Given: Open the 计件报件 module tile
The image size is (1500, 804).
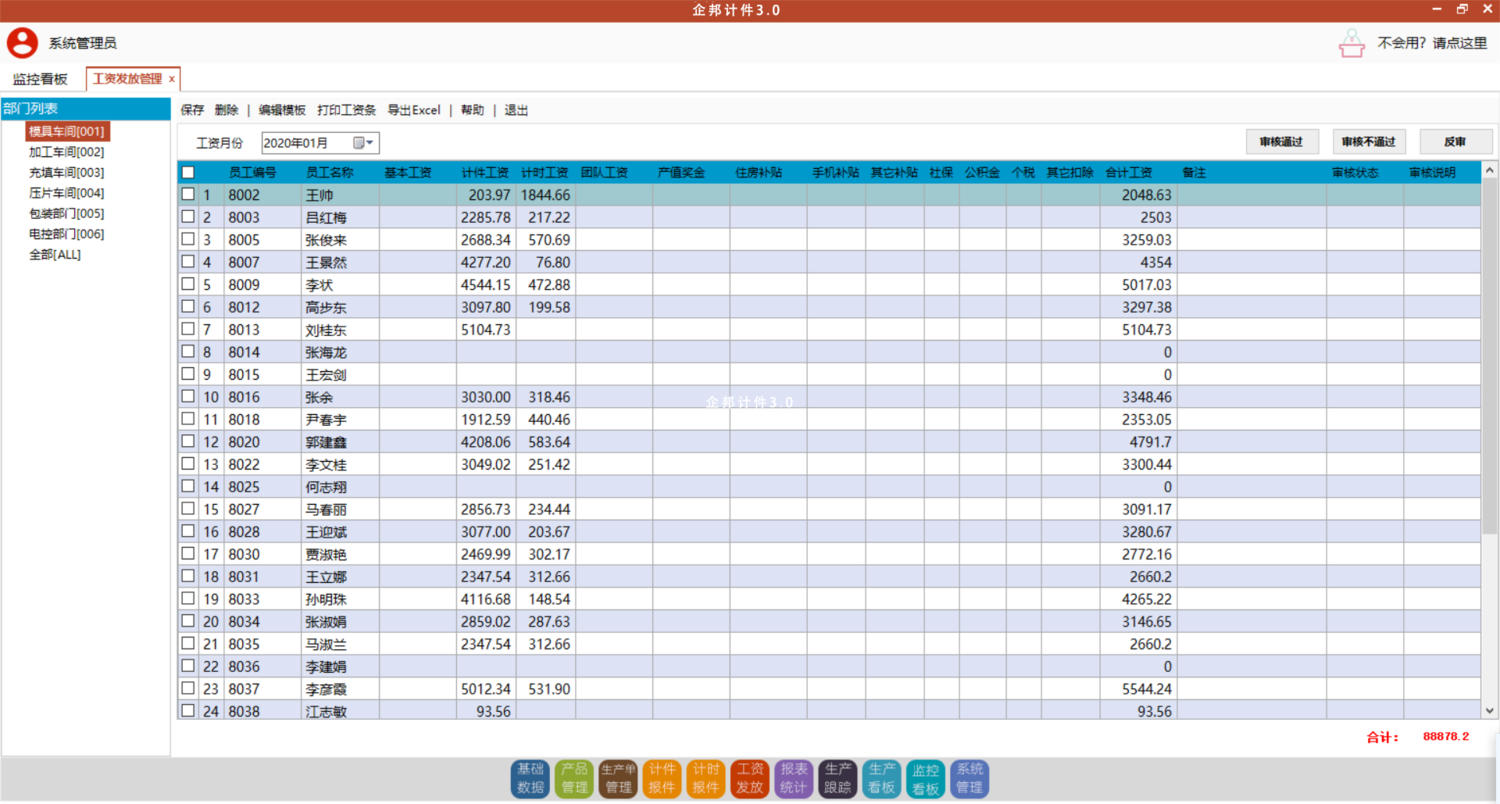Looking at the screenshot, I should [x=662, y=778].
